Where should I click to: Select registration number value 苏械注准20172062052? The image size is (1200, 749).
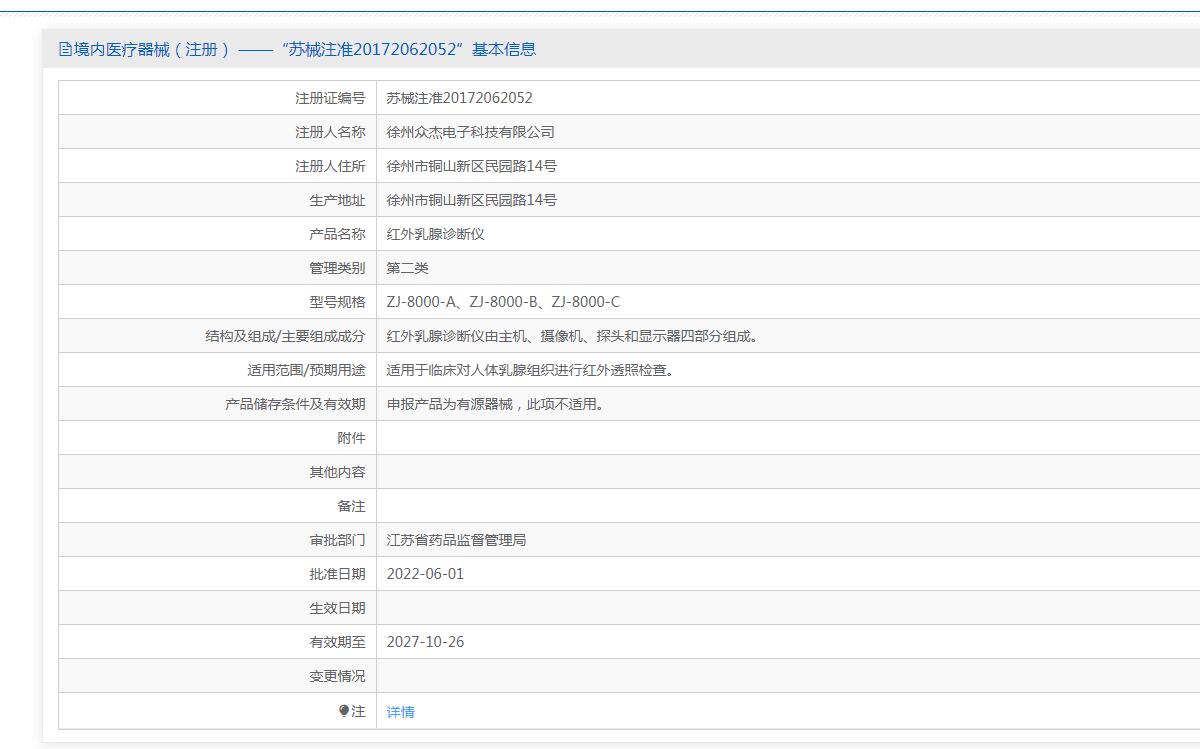(x=460, y=98)
